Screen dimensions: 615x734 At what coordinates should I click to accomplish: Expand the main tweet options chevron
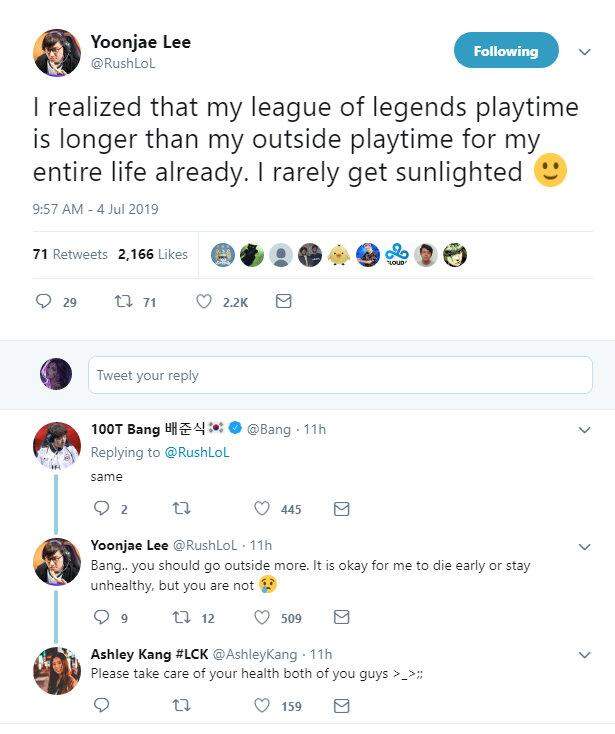(584, 51)
